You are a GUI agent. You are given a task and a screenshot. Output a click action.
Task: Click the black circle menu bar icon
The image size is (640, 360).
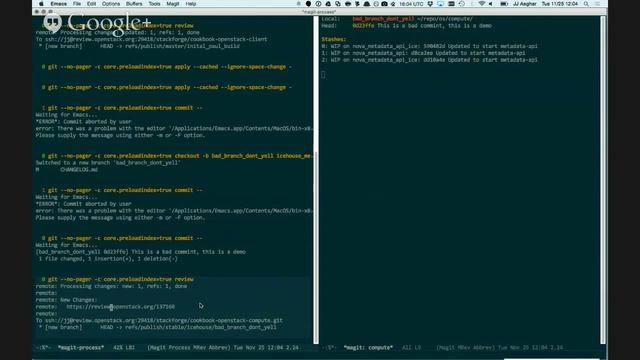tap(308, 4)
